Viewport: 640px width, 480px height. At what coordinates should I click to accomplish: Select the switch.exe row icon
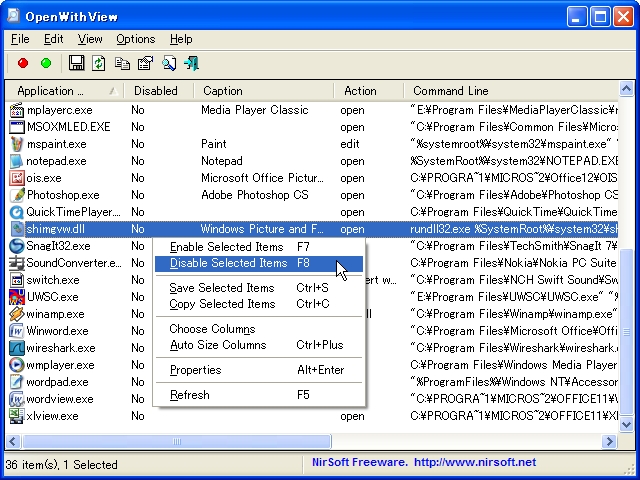17,280
